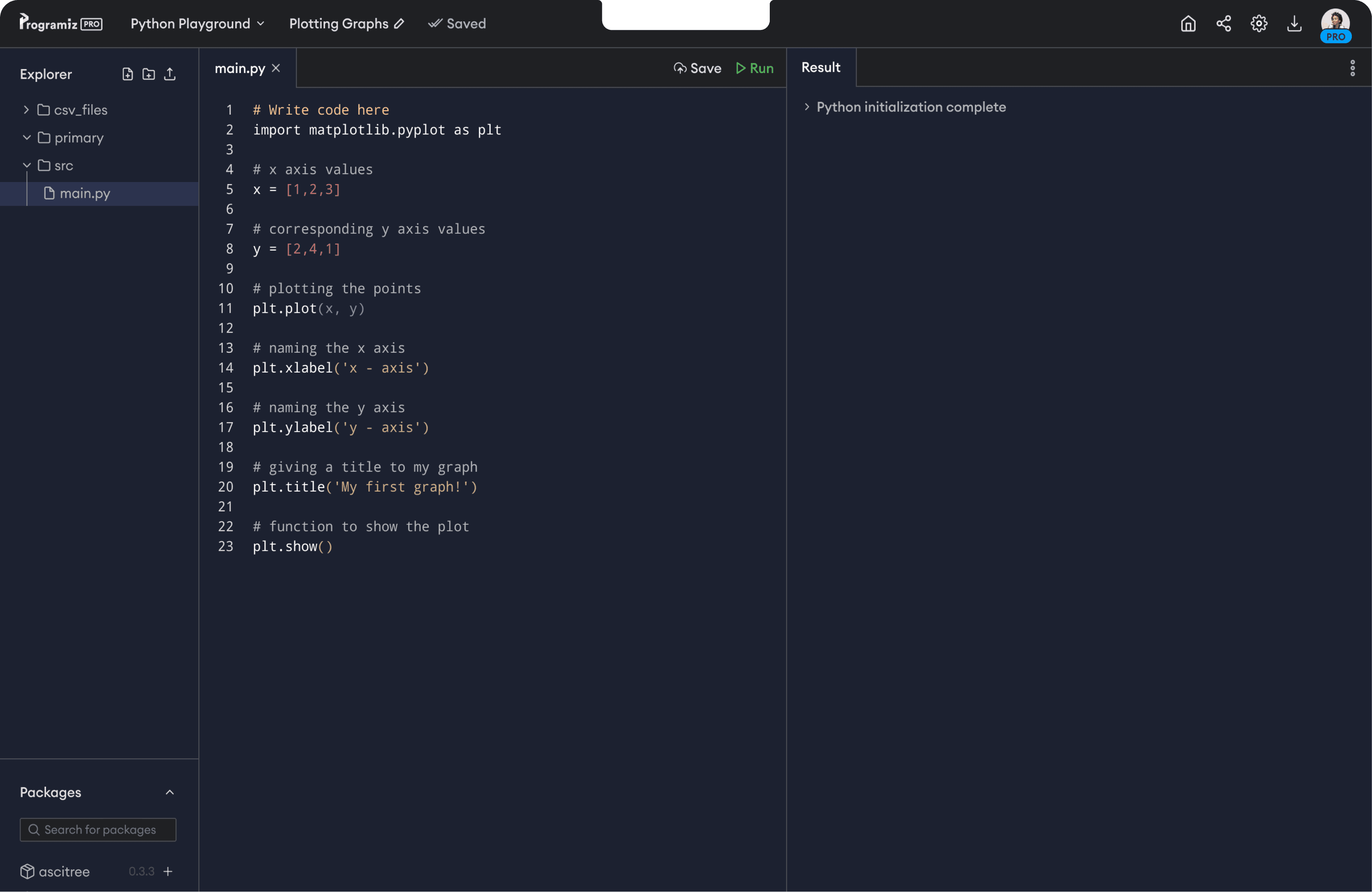Open the Result panel three-dot menu
The width and height of the screenshot is (1372, 892).
(x=1352, y=68)
